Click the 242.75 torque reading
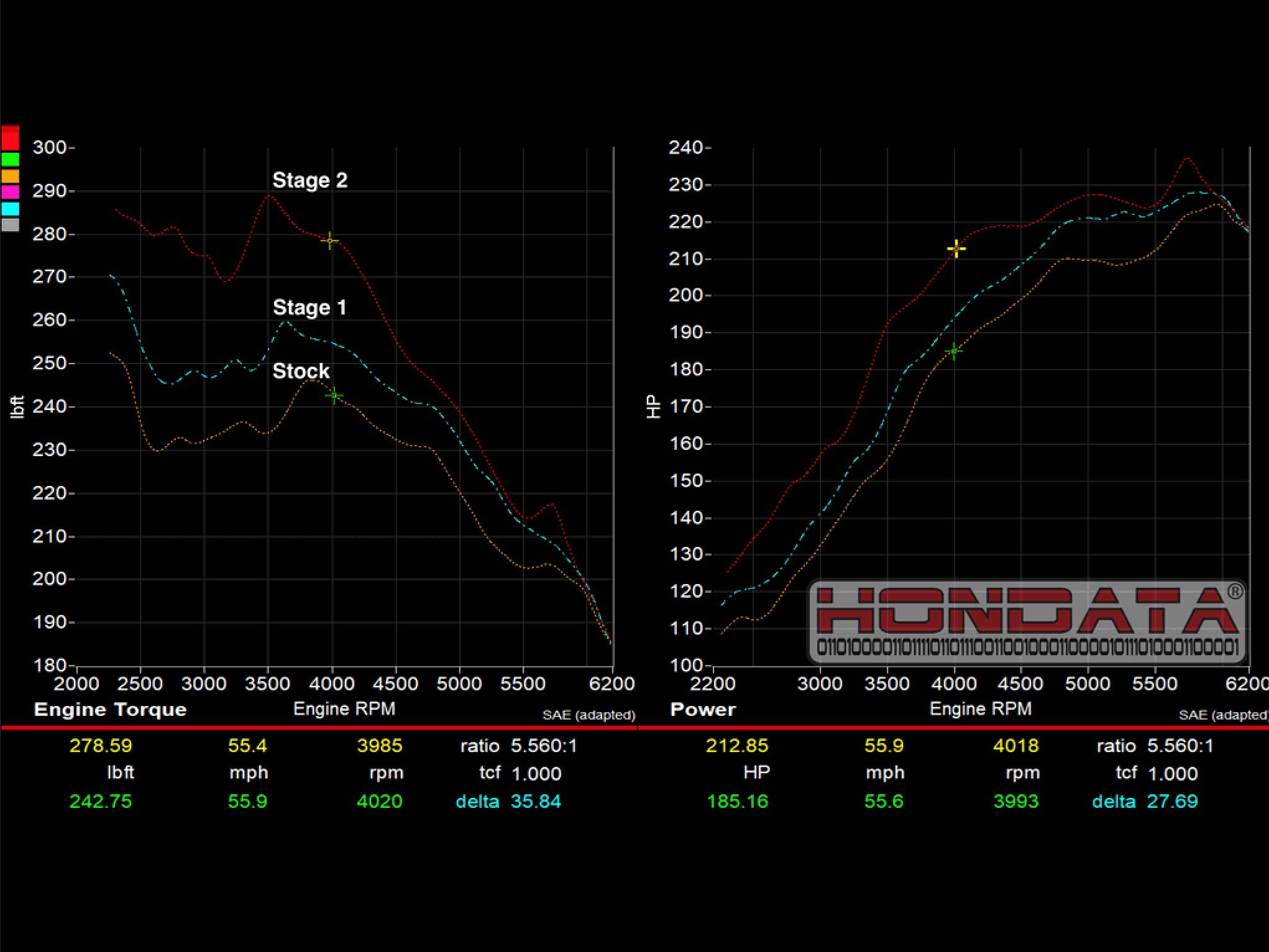1269x952 pixels. point(101,802)
